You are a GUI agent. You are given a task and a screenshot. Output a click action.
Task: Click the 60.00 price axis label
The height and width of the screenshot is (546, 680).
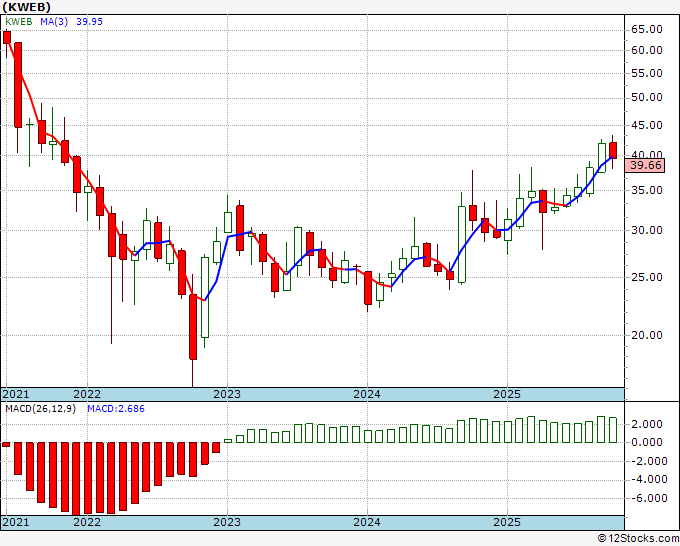coord(647,50)
